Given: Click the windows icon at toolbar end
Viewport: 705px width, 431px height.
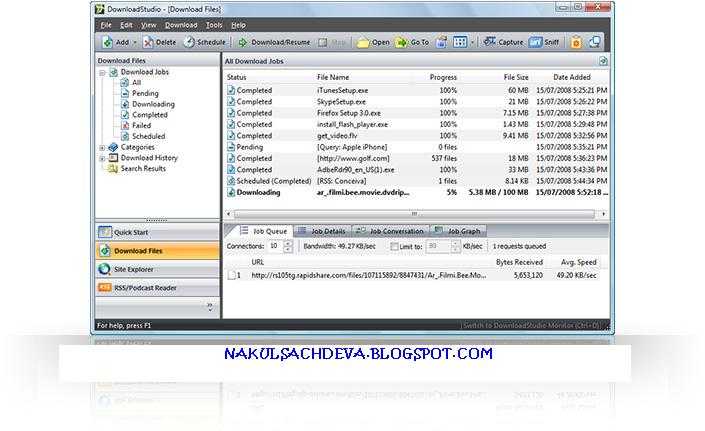Looking at the screenshot, I should pyautogui.click(x=595, y=42).
